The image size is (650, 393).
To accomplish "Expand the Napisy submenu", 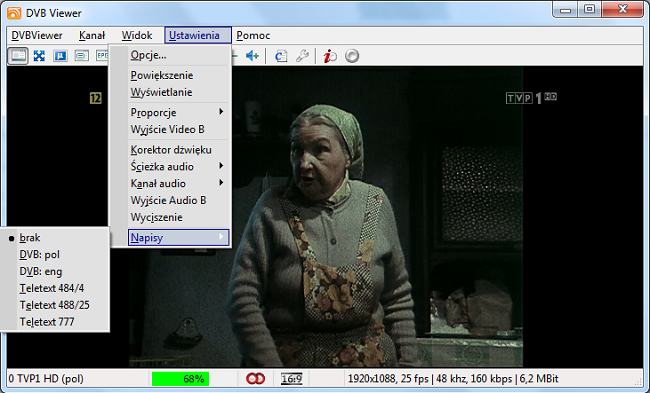I will click(x=179, y=238).
